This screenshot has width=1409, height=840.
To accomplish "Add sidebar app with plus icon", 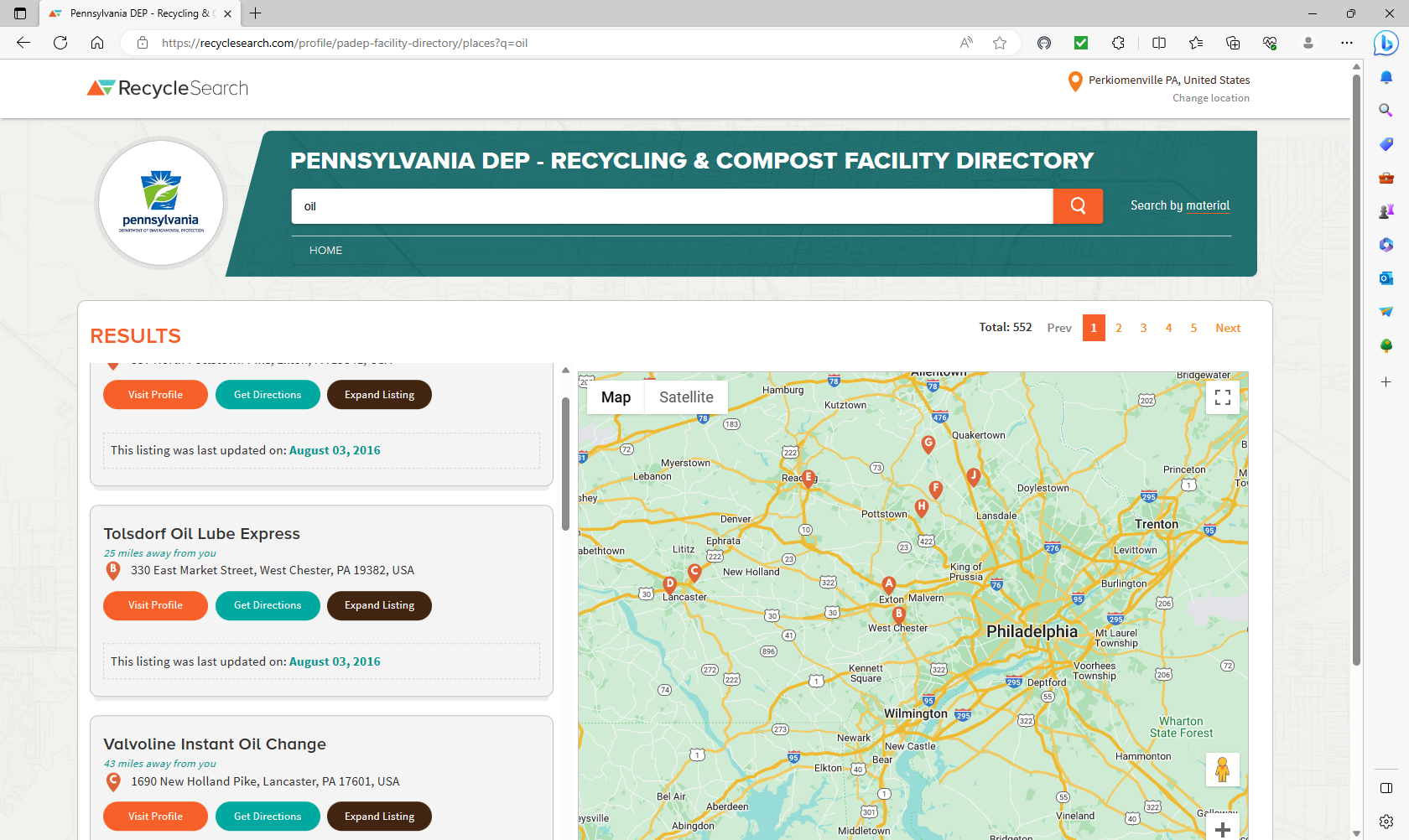I will 1386,381.
